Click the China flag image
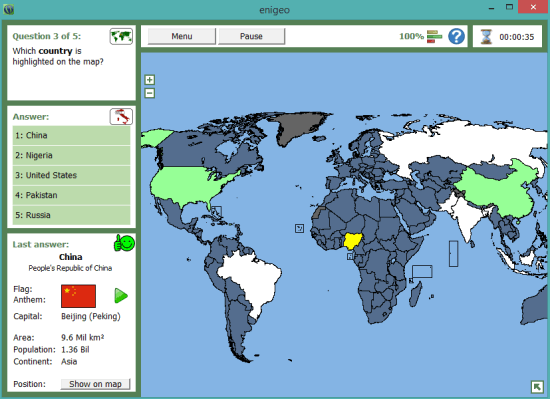This screenshot has height=399, width=550. point(78,296)
